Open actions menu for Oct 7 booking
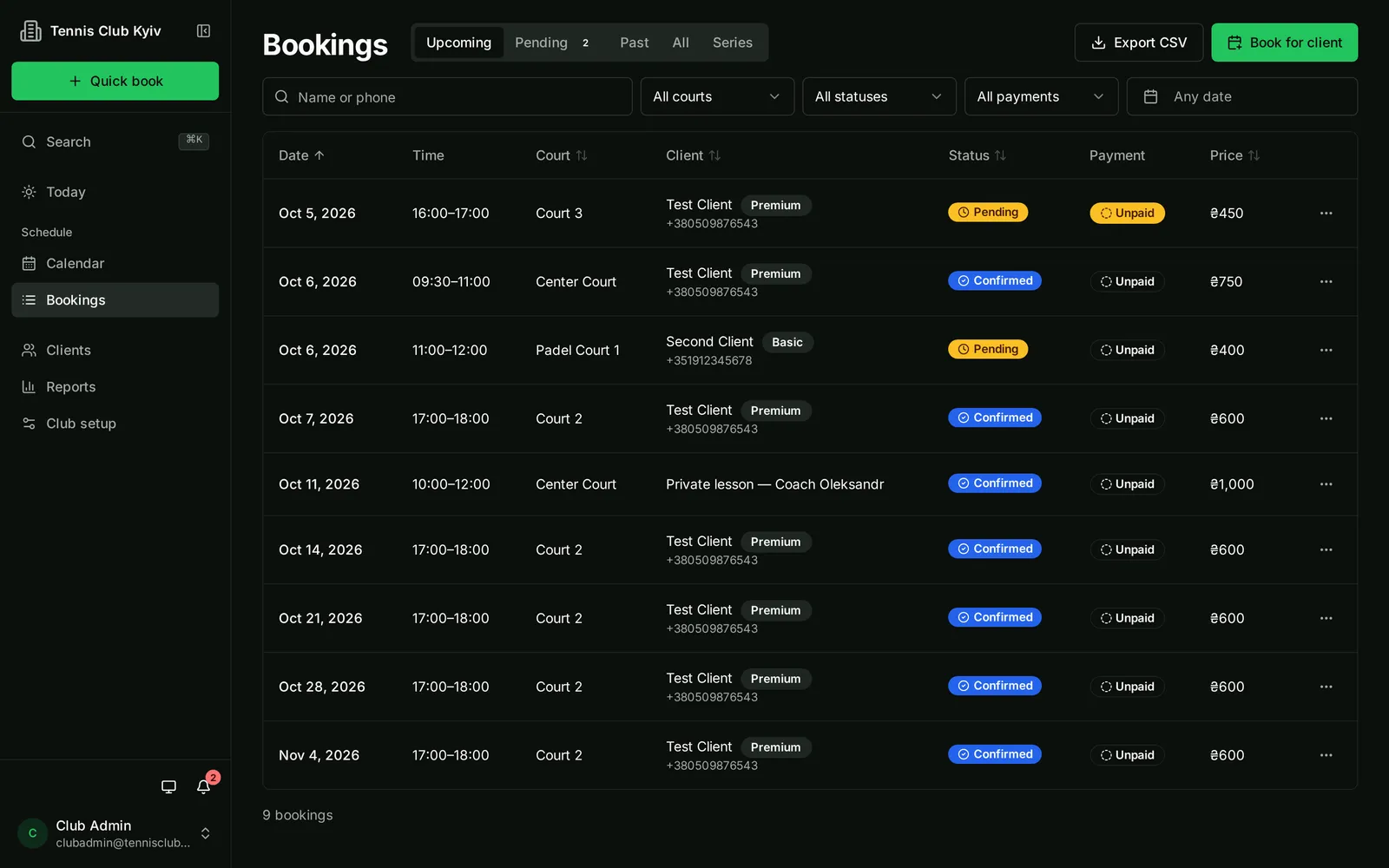 click(x=1326, y=418)
